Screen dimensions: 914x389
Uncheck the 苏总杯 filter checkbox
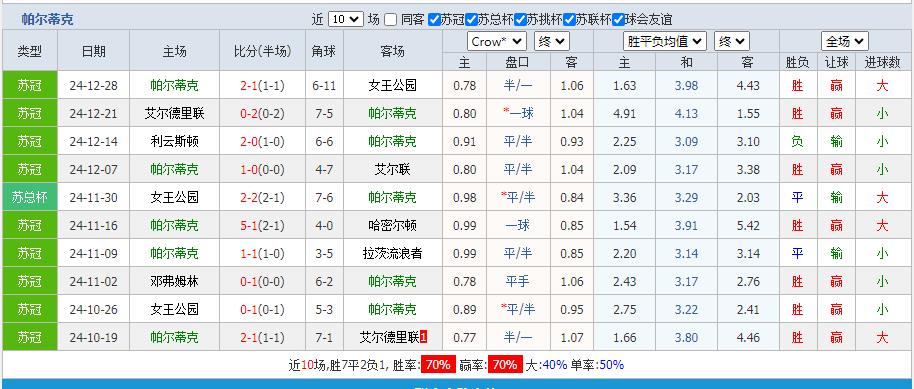pyautogui.click(x=471, y=19)
